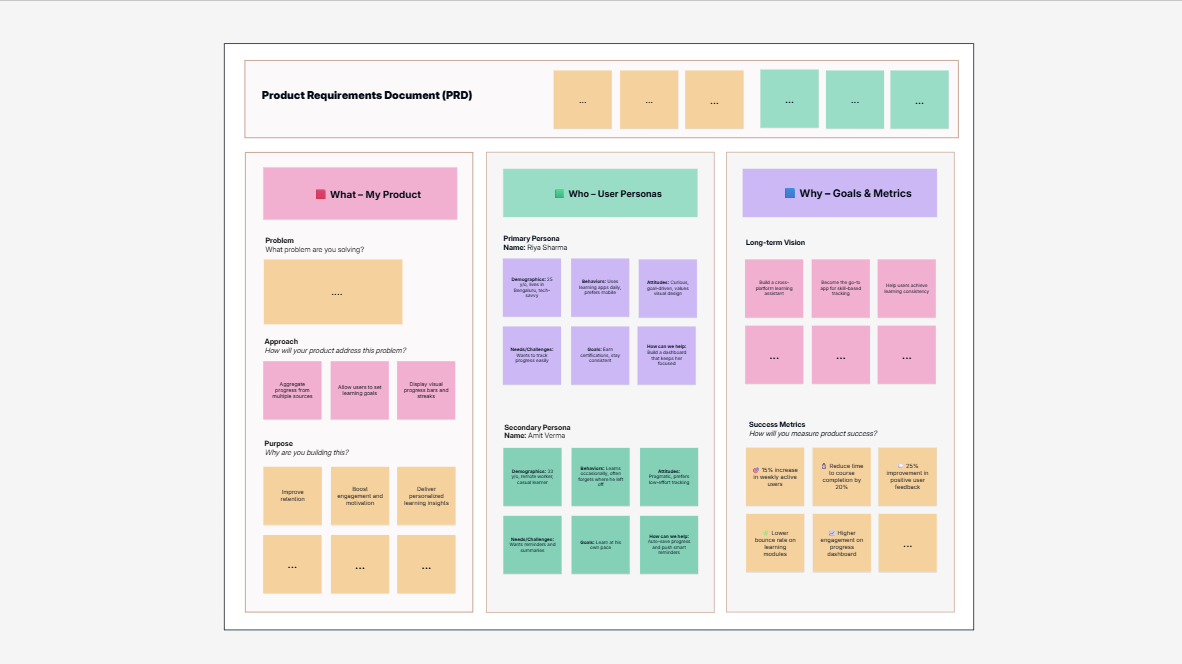This screenshot has width=1182, height=664.
Task: Click the emoji icon on the Reduce time note
Action: pyautogui.click(x=824, y=466)
